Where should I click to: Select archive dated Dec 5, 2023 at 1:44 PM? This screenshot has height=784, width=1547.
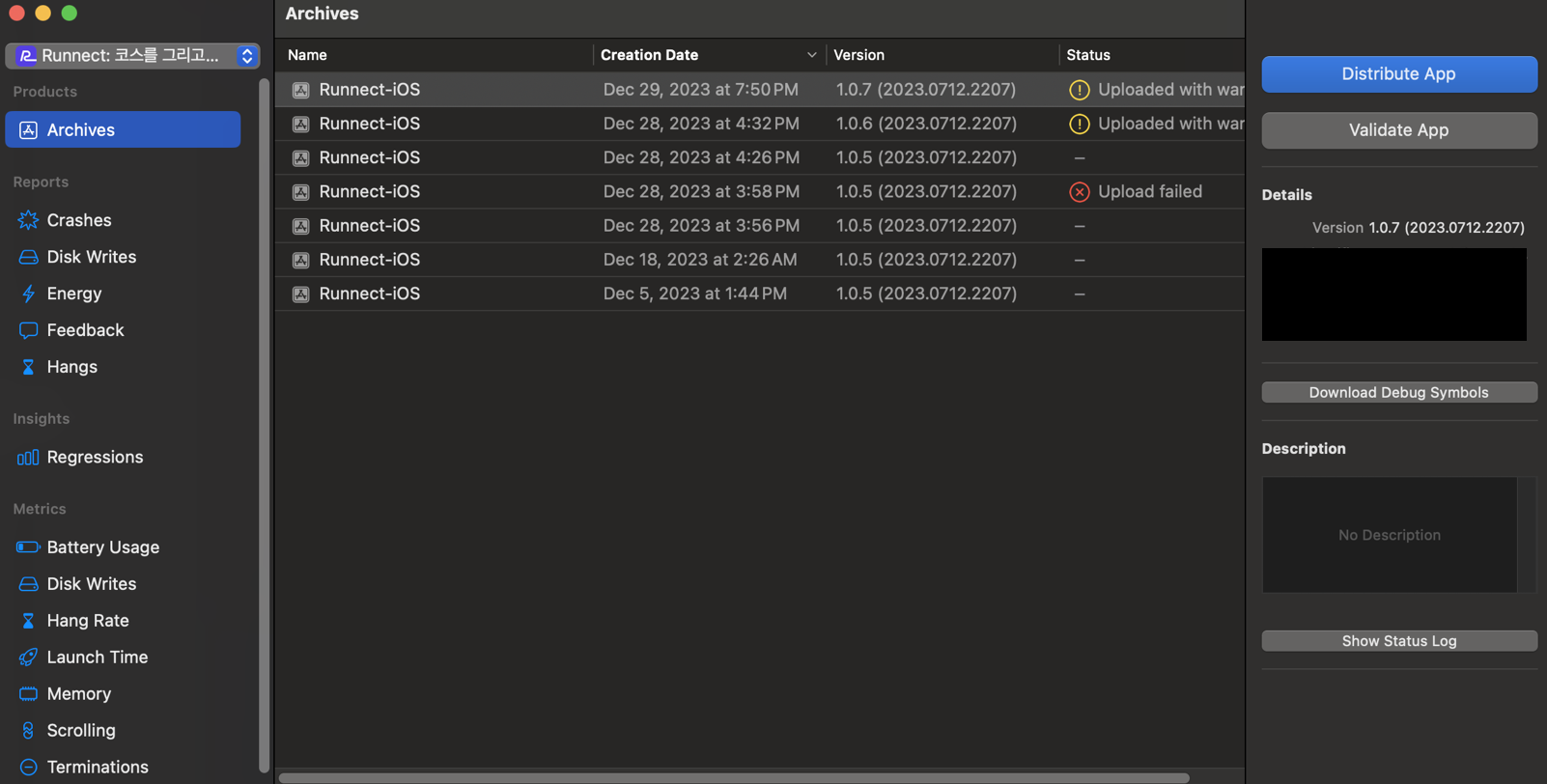pos(760,294)
